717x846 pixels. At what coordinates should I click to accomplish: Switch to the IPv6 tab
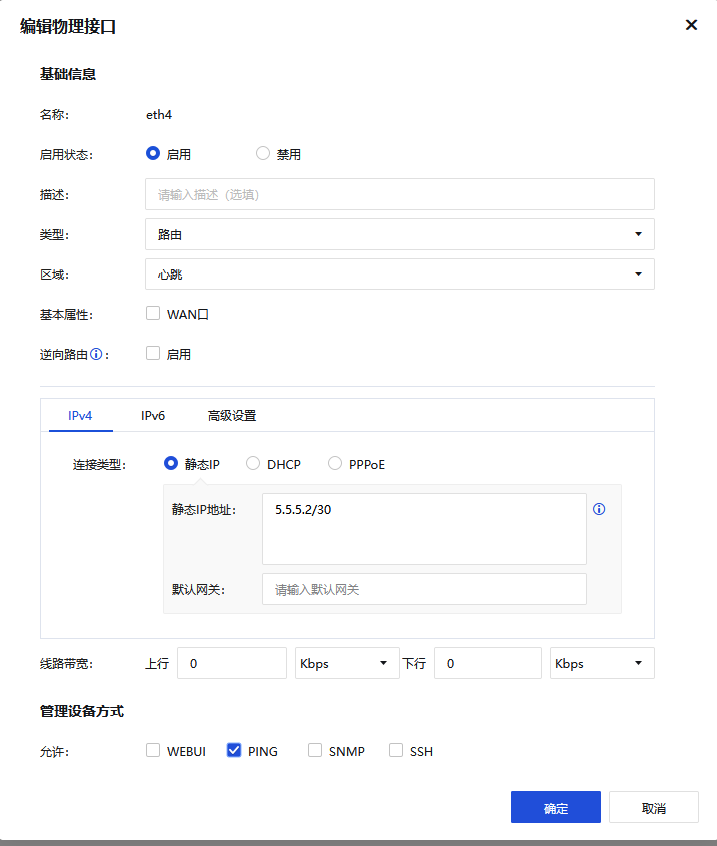[153, 415]
